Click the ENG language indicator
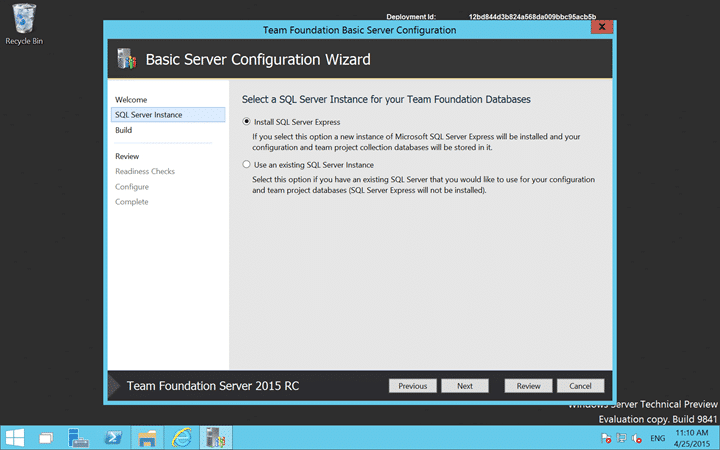Viewport: 720px width, 450px height. coord(658,439)
